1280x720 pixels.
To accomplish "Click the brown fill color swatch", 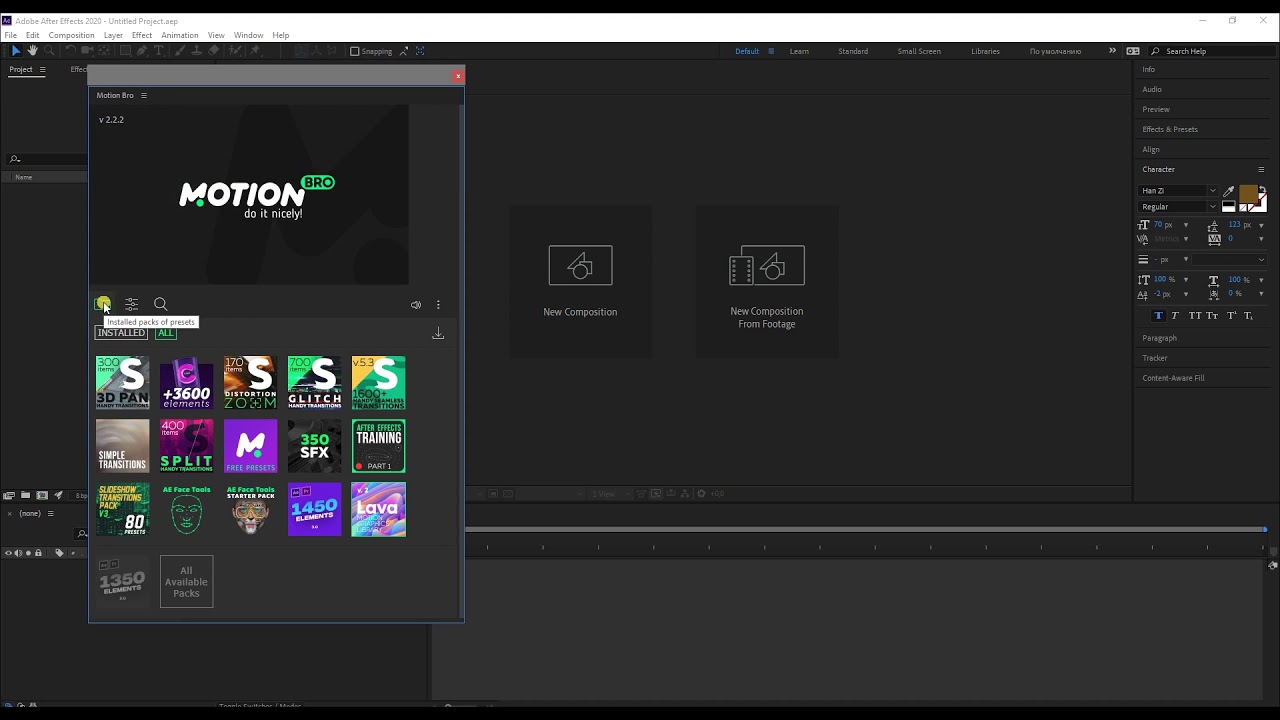I will (1247, 194).
